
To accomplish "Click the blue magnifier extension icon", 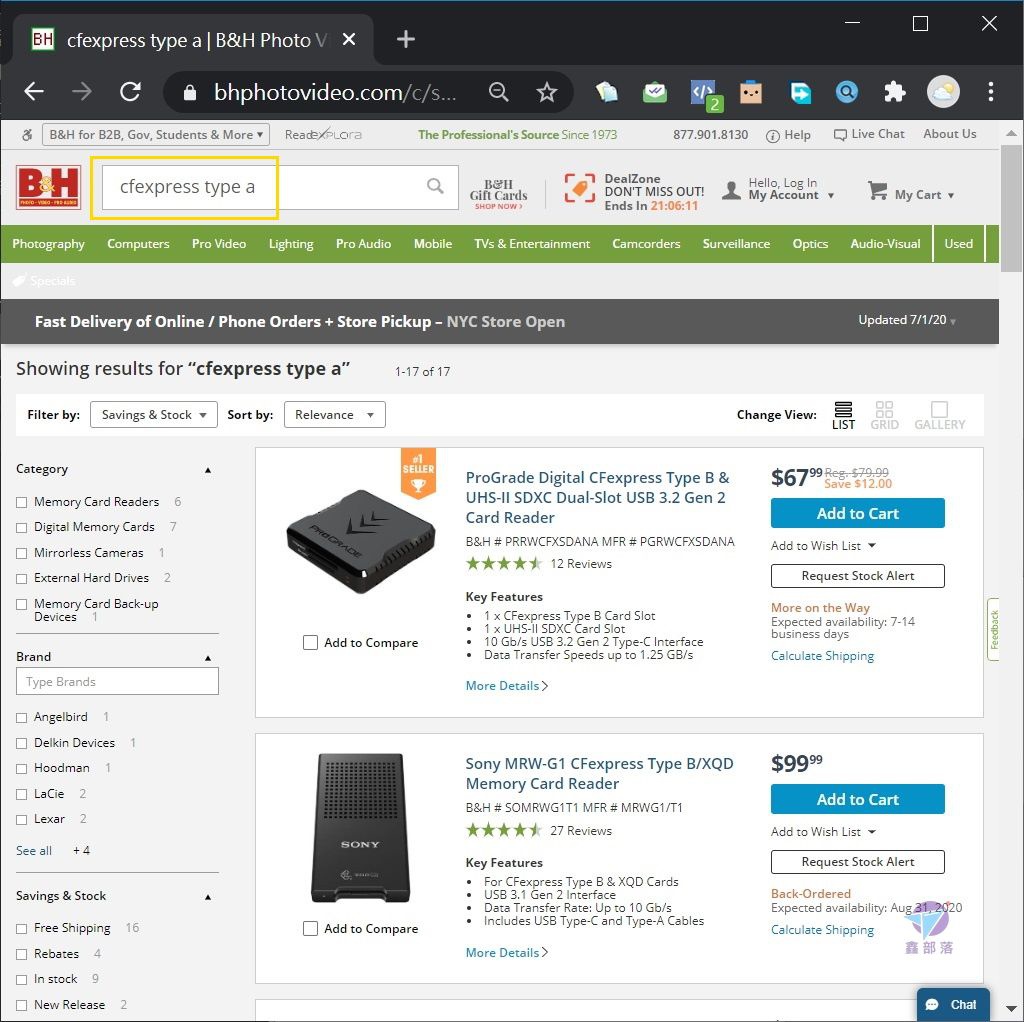I will pos(846,92).
